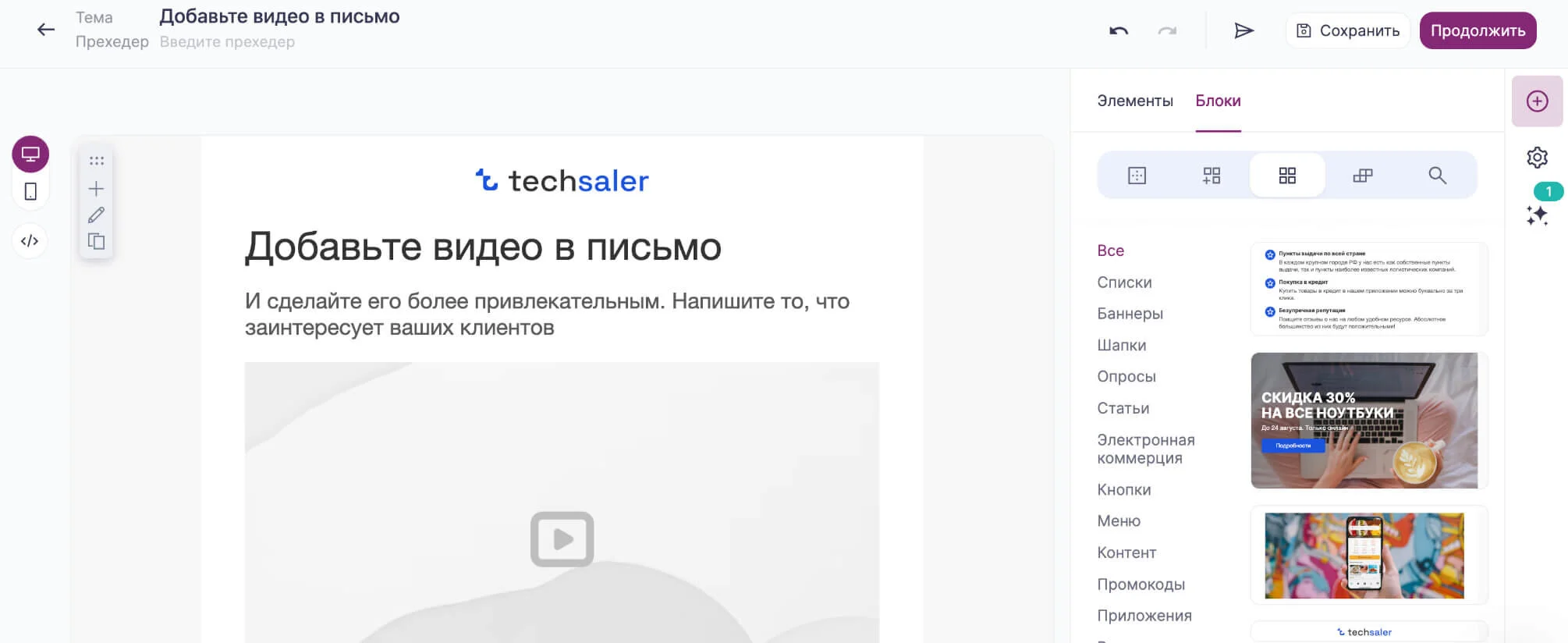The height and width of the screenshot is (643, 1568).
Task: Select the Статьи category
Action: [1123, 408]
